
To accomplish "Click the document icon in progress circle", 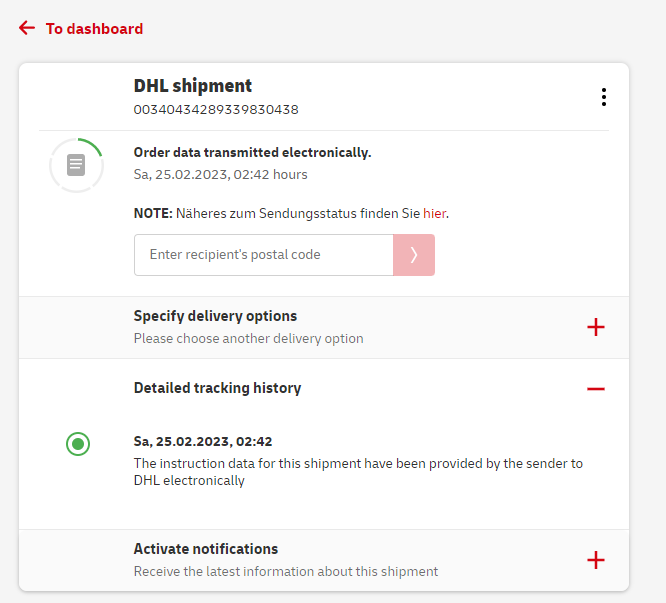I will click(x=76, y=165).
